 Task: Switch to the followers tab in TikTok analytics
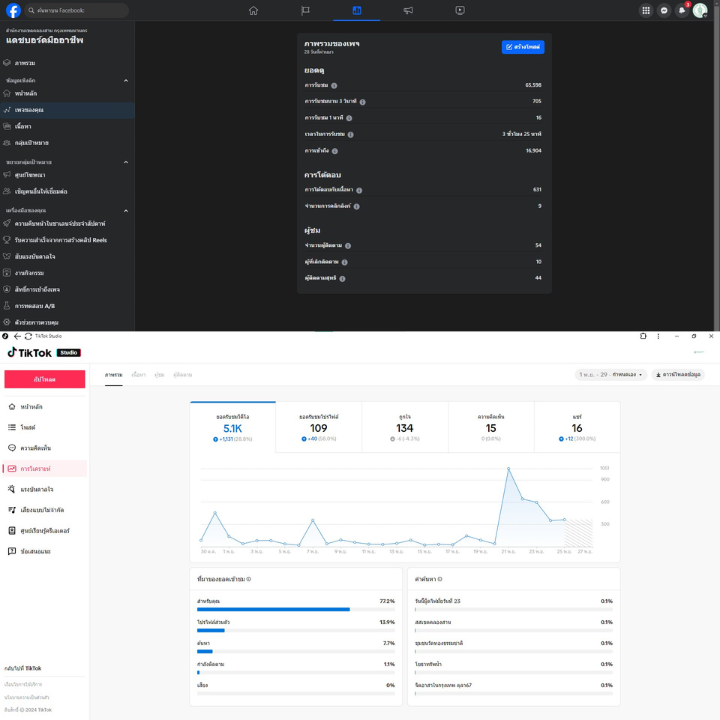coord(182,375)
